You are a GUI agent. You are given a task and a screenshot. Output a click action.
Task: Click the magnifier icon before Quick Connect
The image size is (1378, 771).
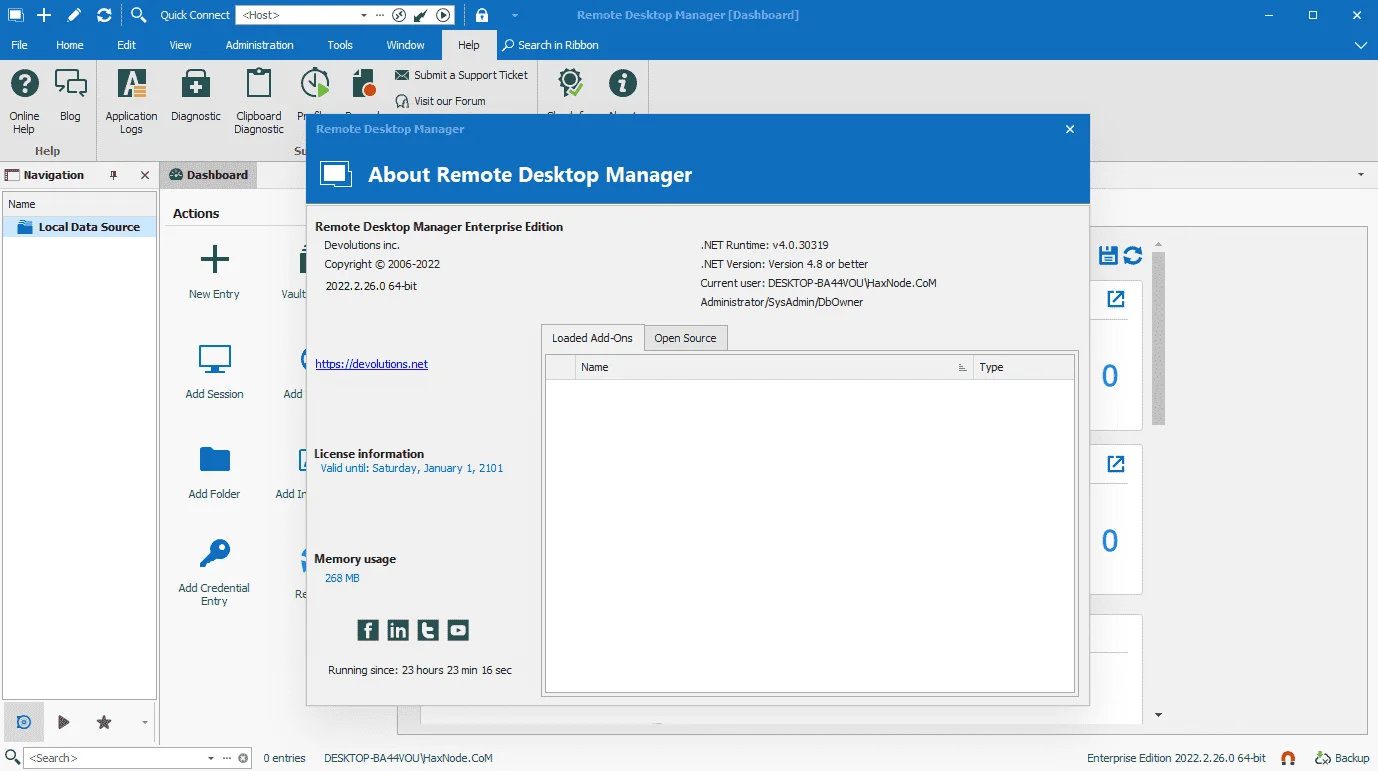pyautogui.click(x=139, y=15)
